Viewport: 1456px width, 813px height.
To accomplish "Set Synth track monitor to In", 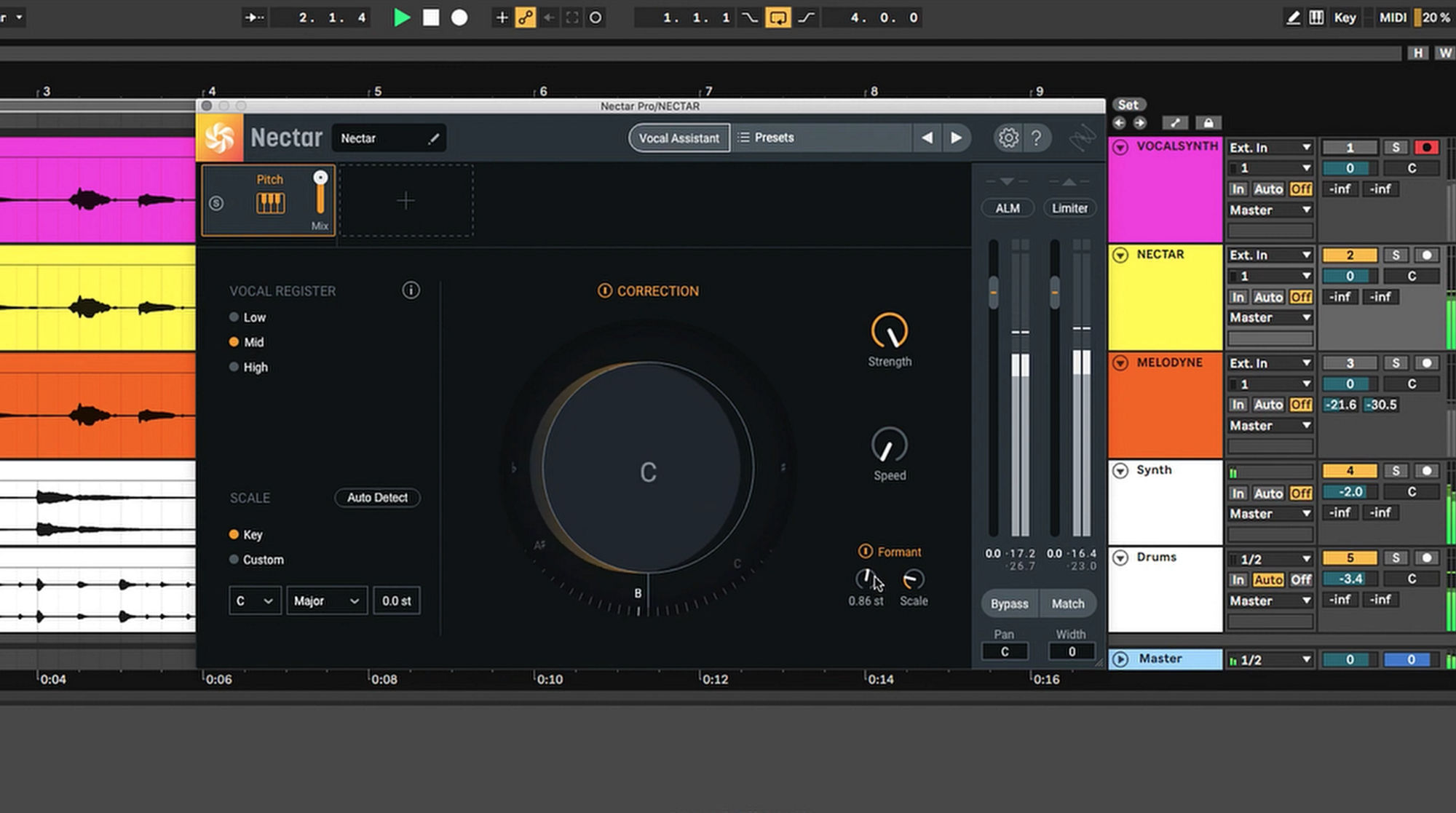I will click(1238, 493).
